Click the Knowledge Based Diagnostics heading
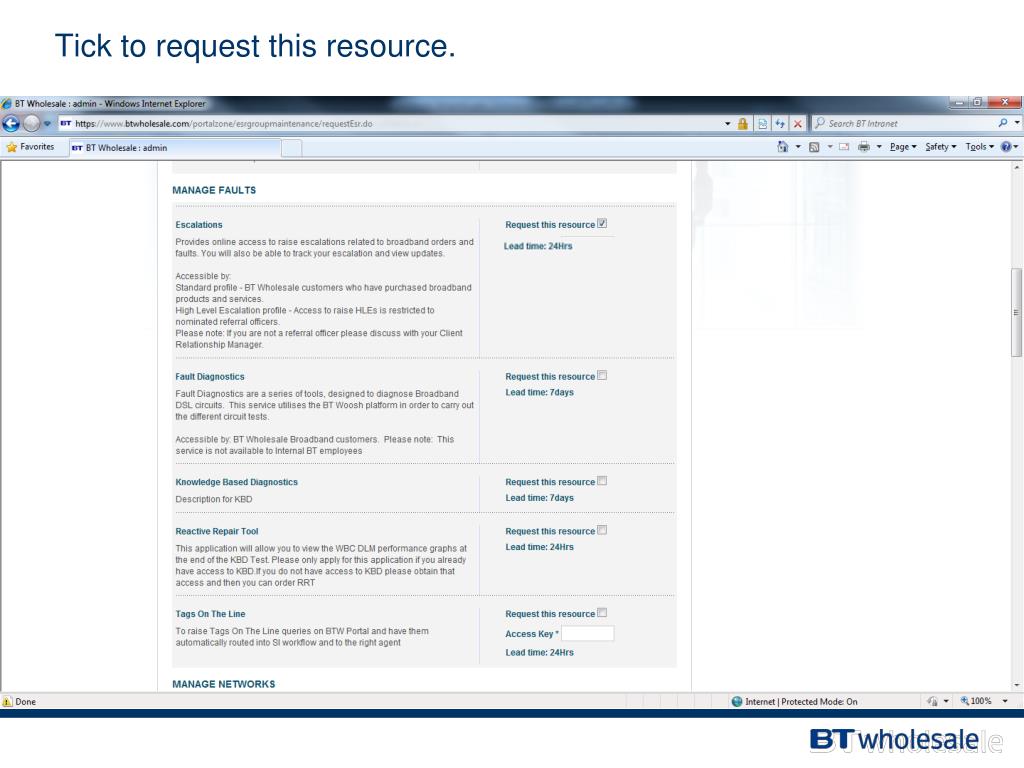The height and width of the screenshot is (768, 1024). [236, 482]
